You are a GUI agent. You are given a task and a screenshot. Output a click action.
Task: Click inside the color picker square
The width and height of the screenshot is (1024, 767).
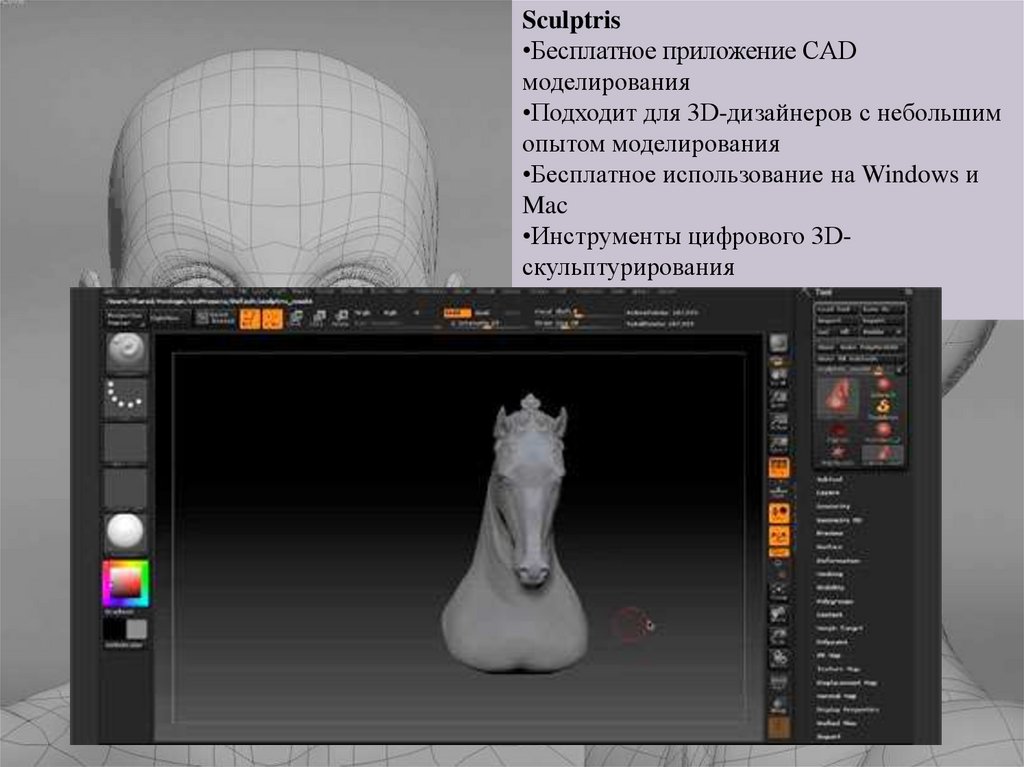(x=124, y=580)
